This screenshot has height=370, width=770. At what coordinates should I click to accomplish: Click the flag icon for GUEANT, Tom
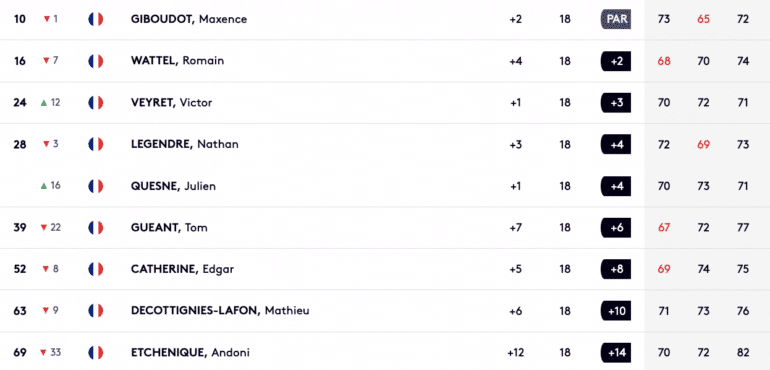96,228
